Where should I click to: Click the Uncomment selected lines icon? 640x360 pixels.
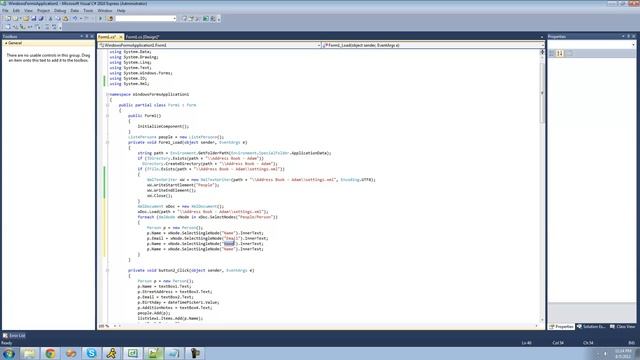pos(54,27)
